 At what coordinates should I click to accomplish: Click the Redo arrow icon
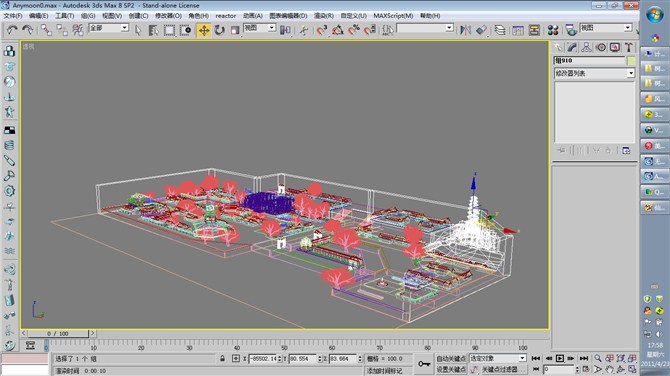[27, 30]
